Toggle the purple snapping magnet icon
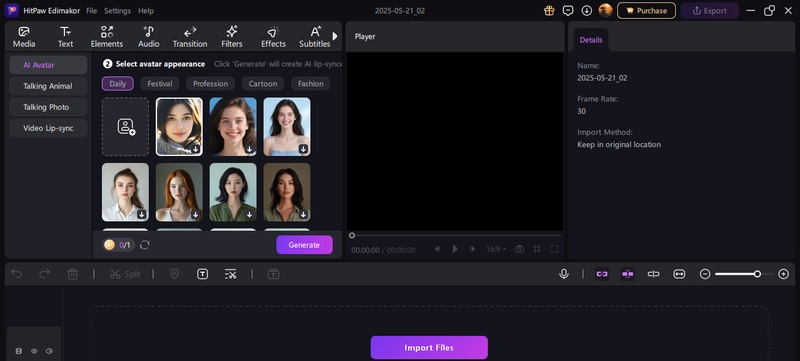800x361 pixels. pyautogui.click(x=628, y=274)
